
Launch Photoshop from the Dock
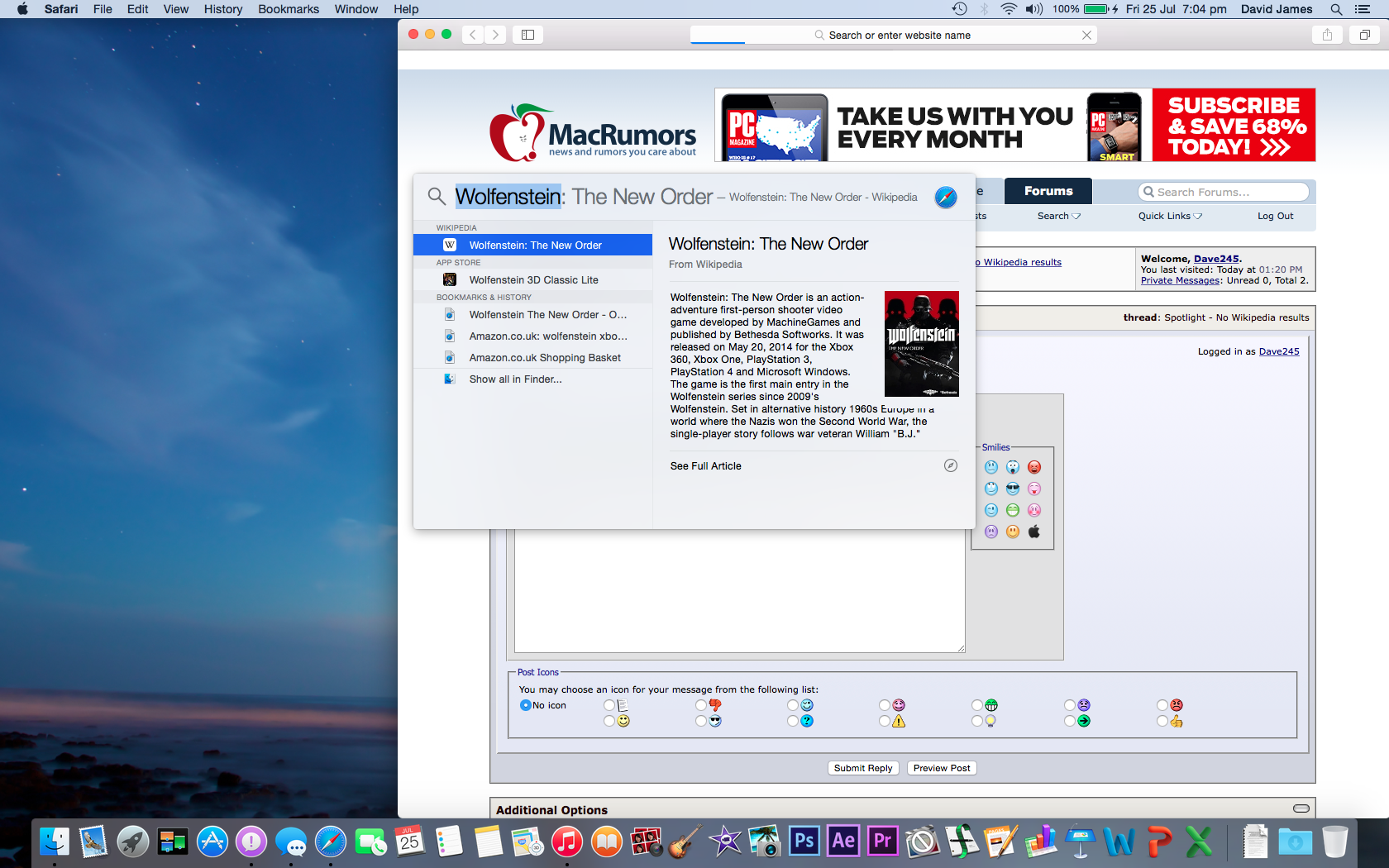804,842
